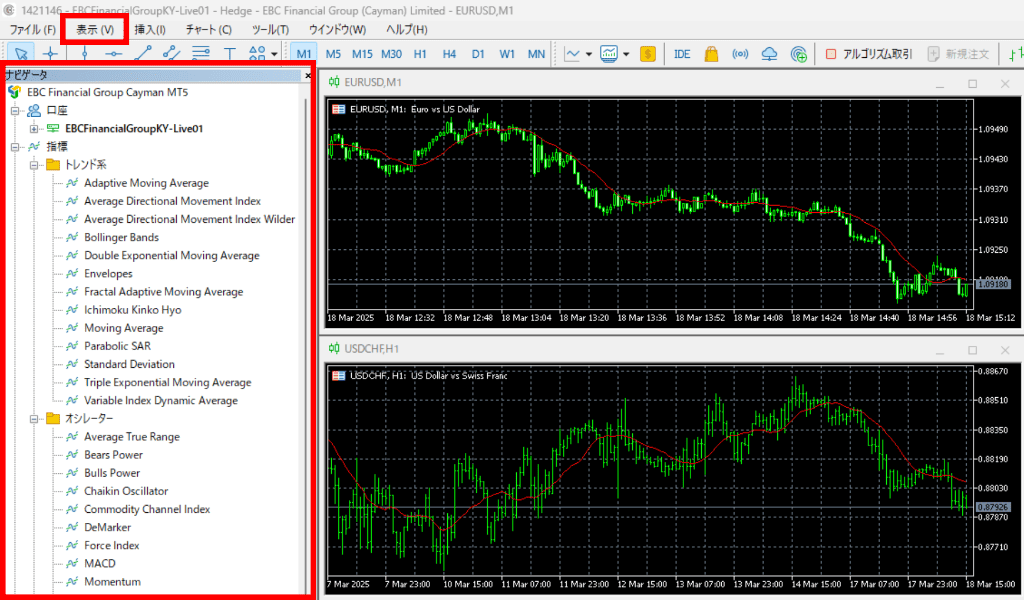Viewport: 1024px width, 600px height.
Task: Select Bollinger Bands indicator
Action: [121, 238]
